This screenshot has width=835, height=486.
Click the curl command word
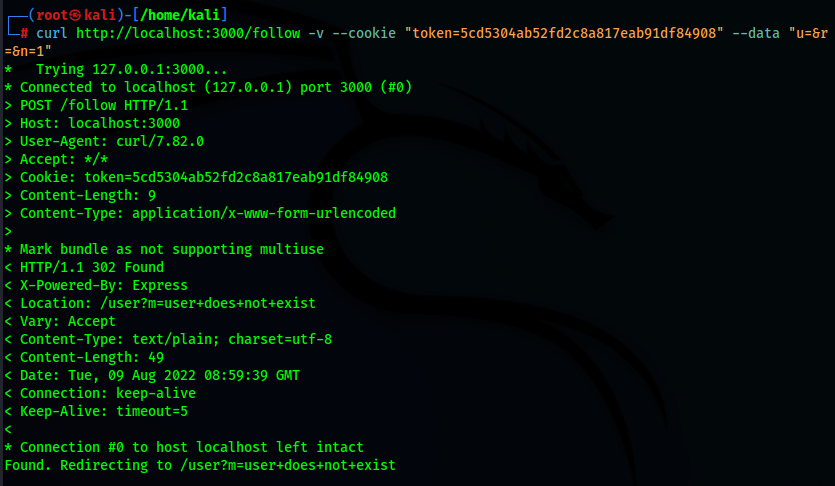(x=52, y=33)
